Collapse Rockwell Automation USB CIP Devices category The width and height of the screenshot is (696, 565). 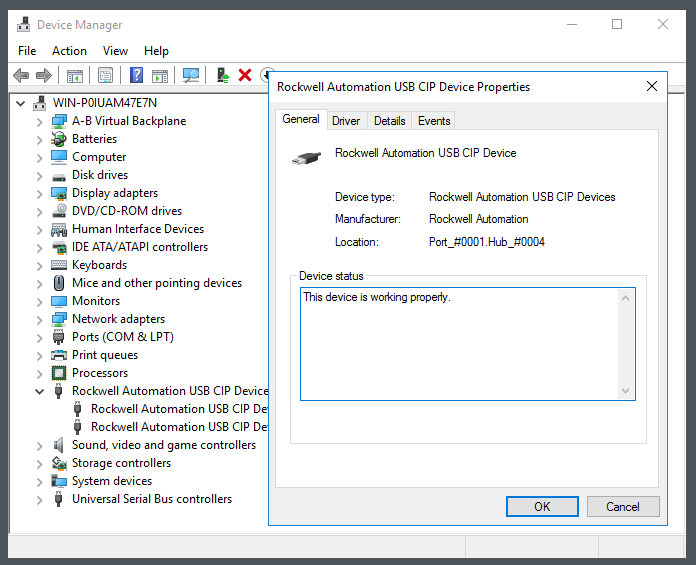40,391
